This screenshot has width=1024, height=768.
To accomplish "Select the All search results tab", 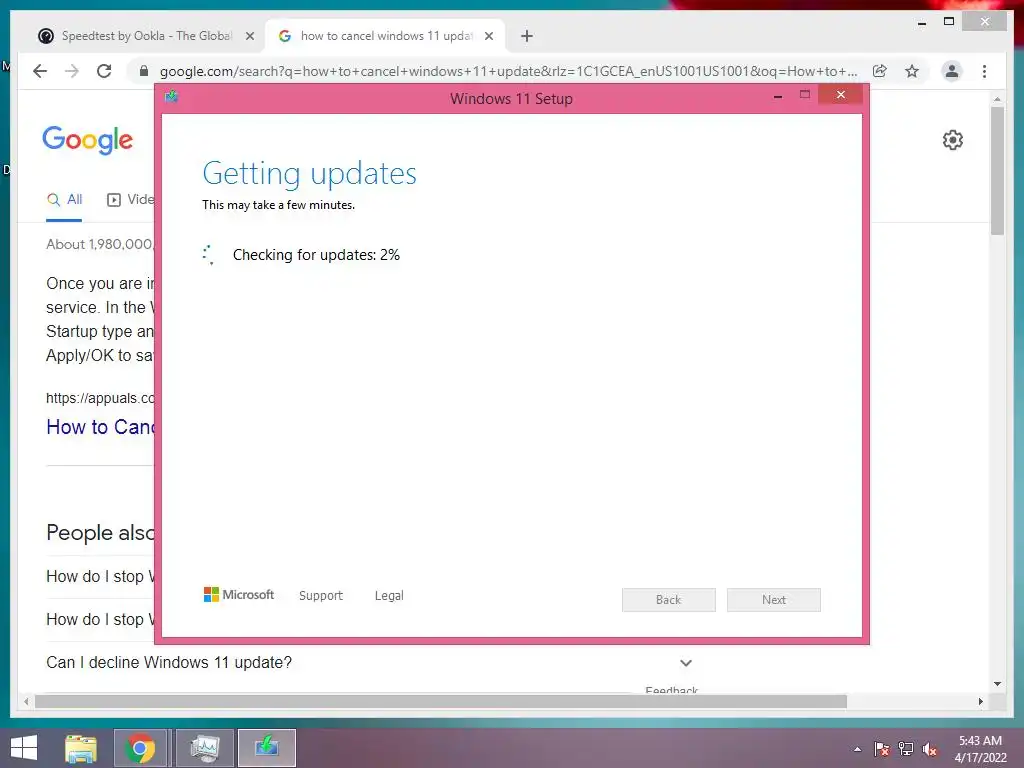I will (x=64, y=200).
